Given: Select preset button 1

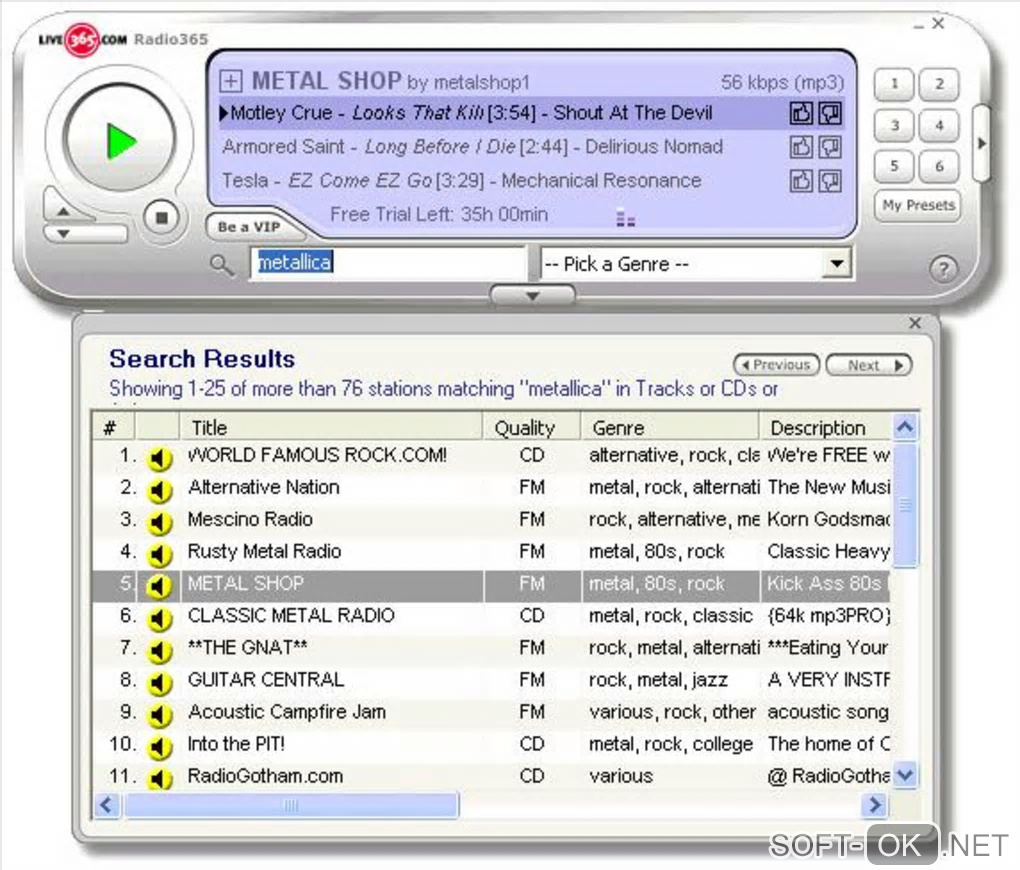Looking at the screenshot, I should point(894,84).
